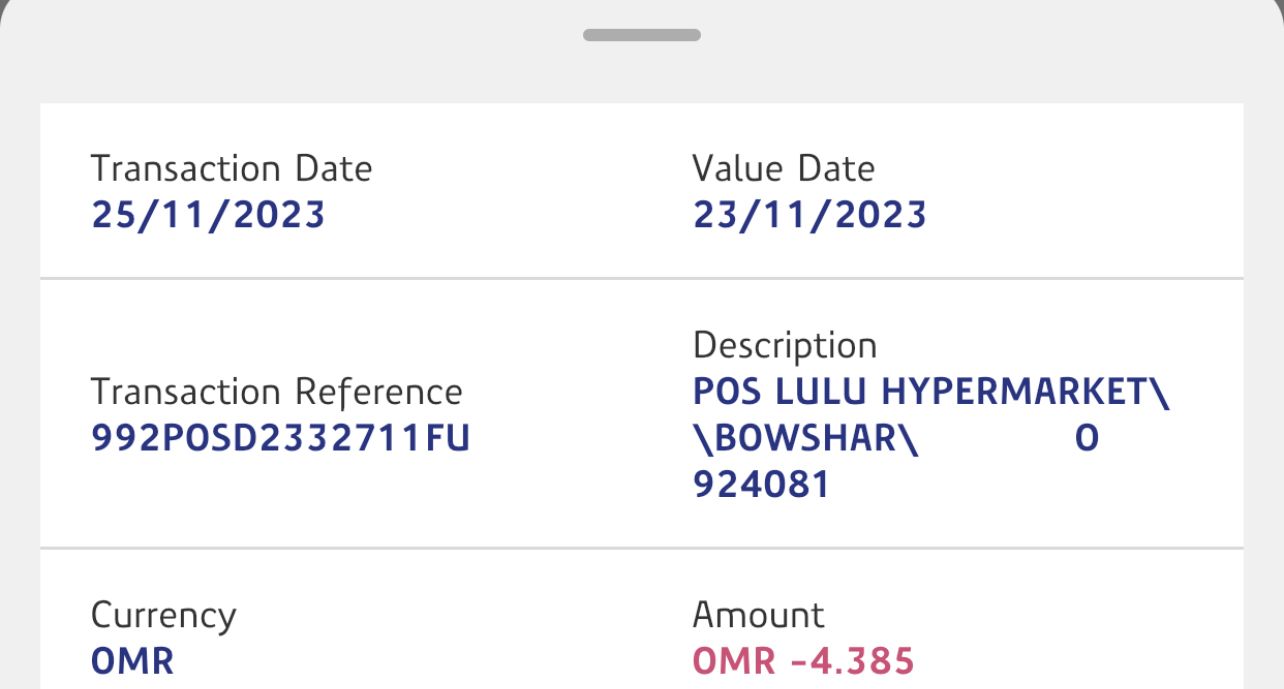Select the transaction date 25/11/2023

point(208,215)
